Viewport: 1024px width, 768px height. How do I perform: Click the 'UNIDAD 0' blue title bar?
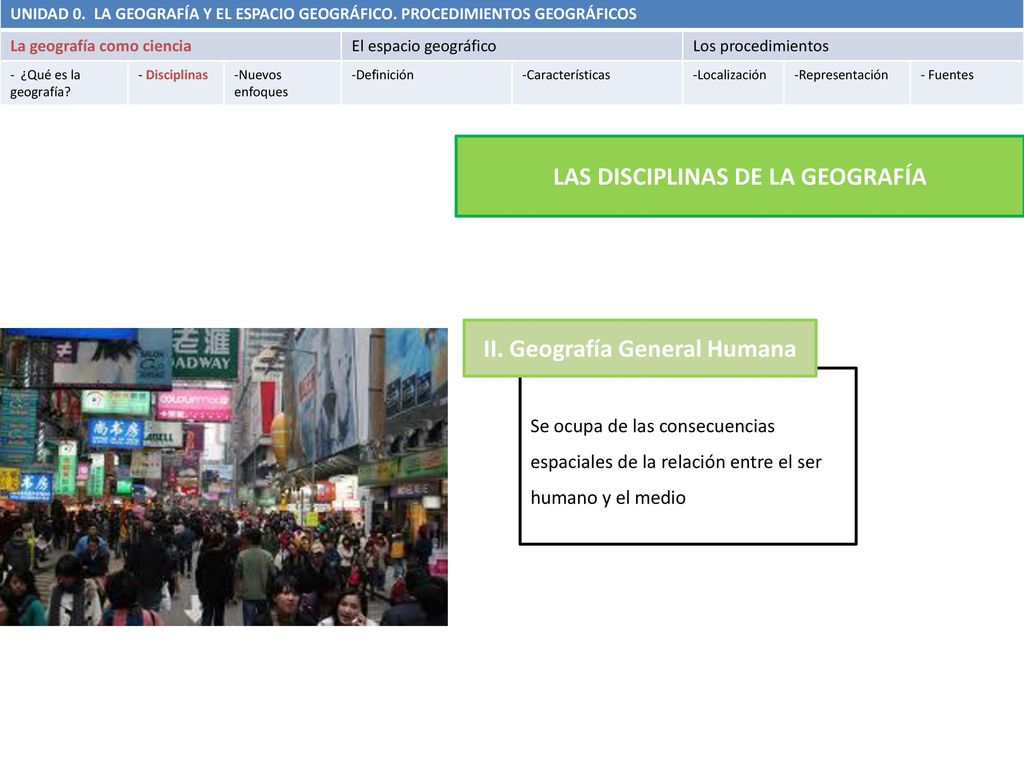point(512,14)
